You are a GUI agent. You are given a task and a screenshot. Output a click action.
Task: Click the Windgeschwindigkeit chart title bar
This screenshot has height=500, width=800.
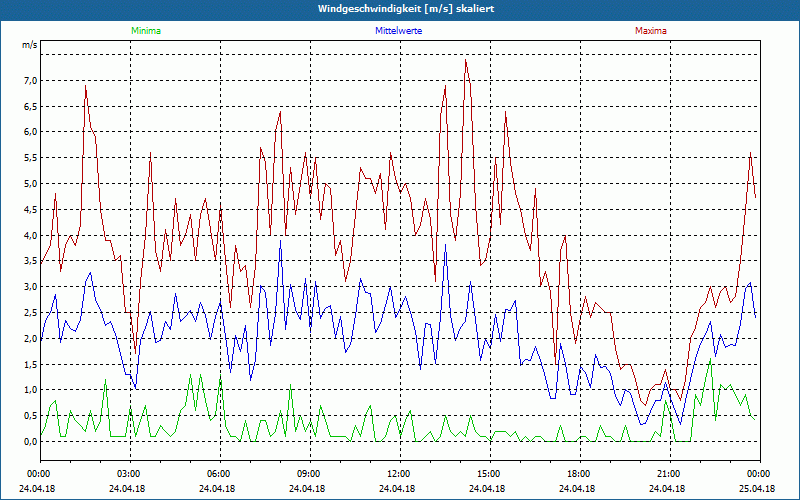tap(400, 9)
